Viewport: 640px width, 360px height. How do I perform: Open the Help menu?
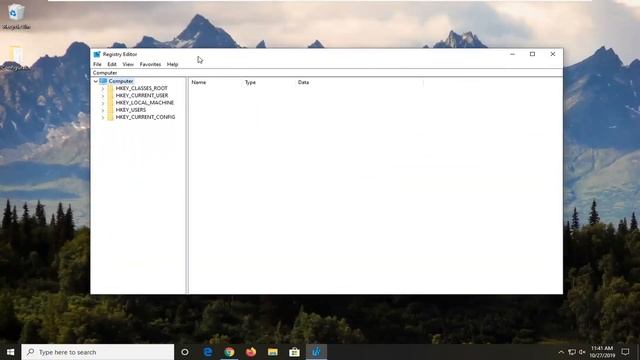pyautogui.click(x=172, y=64)
